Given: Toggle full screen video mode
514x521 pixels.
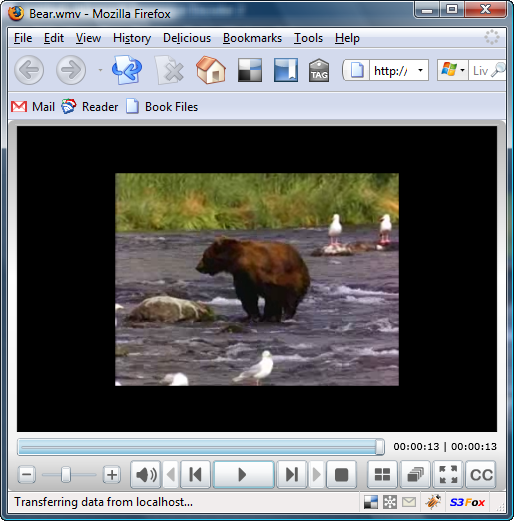Looking at the screenshot, I should point(448,475).
